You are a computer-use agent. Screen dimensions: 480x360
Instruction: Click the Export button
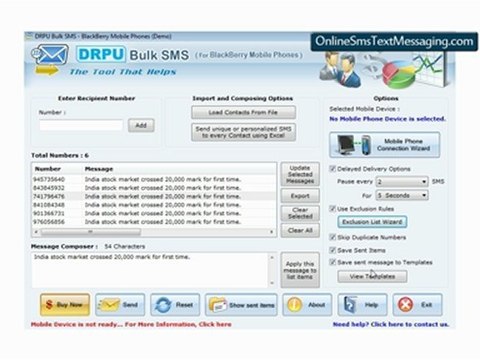300,196
